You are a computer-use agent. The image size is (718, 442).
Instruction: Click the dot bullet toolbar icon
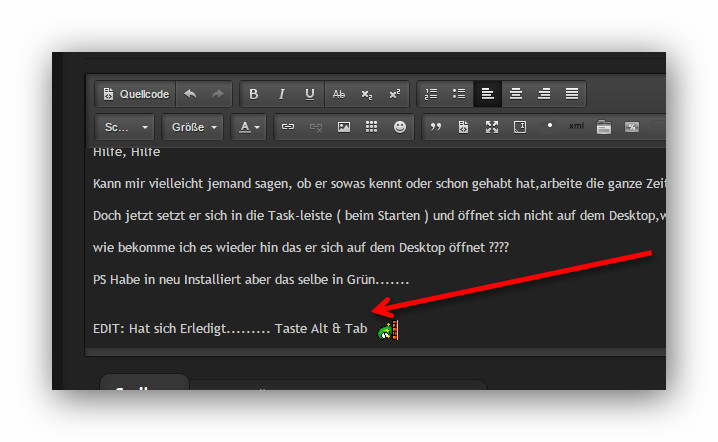point(549,126)
